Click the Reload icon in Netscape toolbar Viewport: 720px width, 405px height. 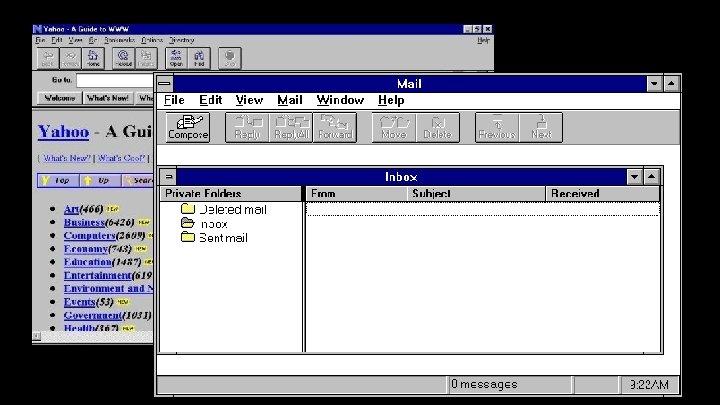123,58
